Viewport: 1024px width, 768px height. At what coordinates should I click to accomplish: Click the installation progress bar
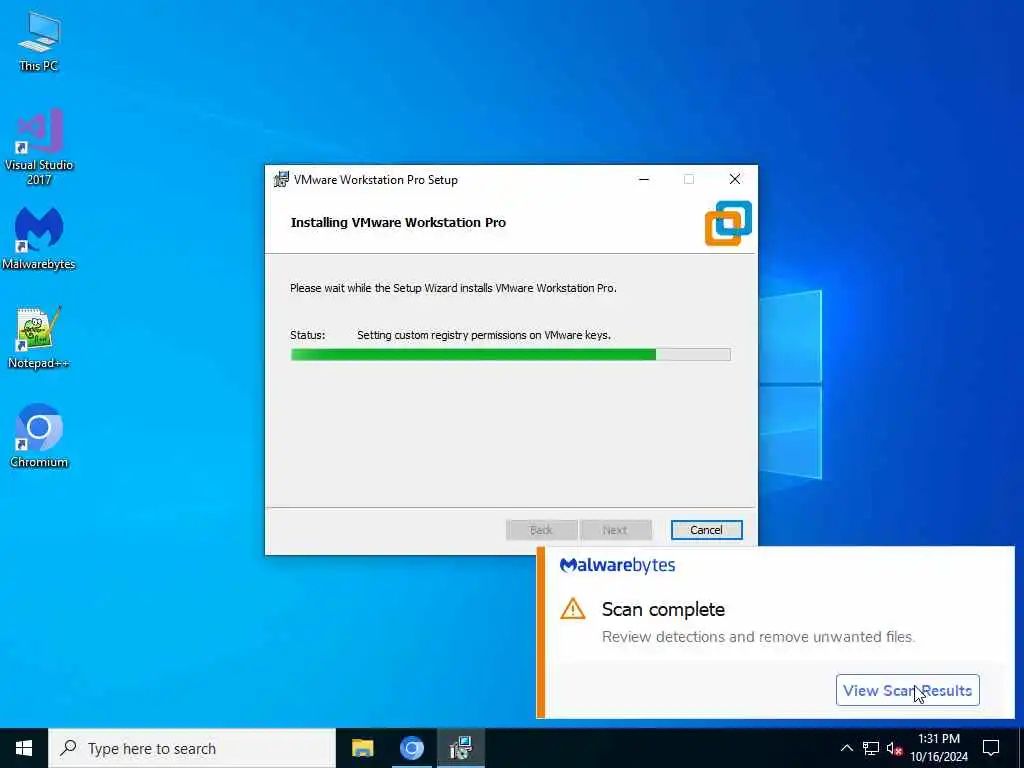click(511, 355)
